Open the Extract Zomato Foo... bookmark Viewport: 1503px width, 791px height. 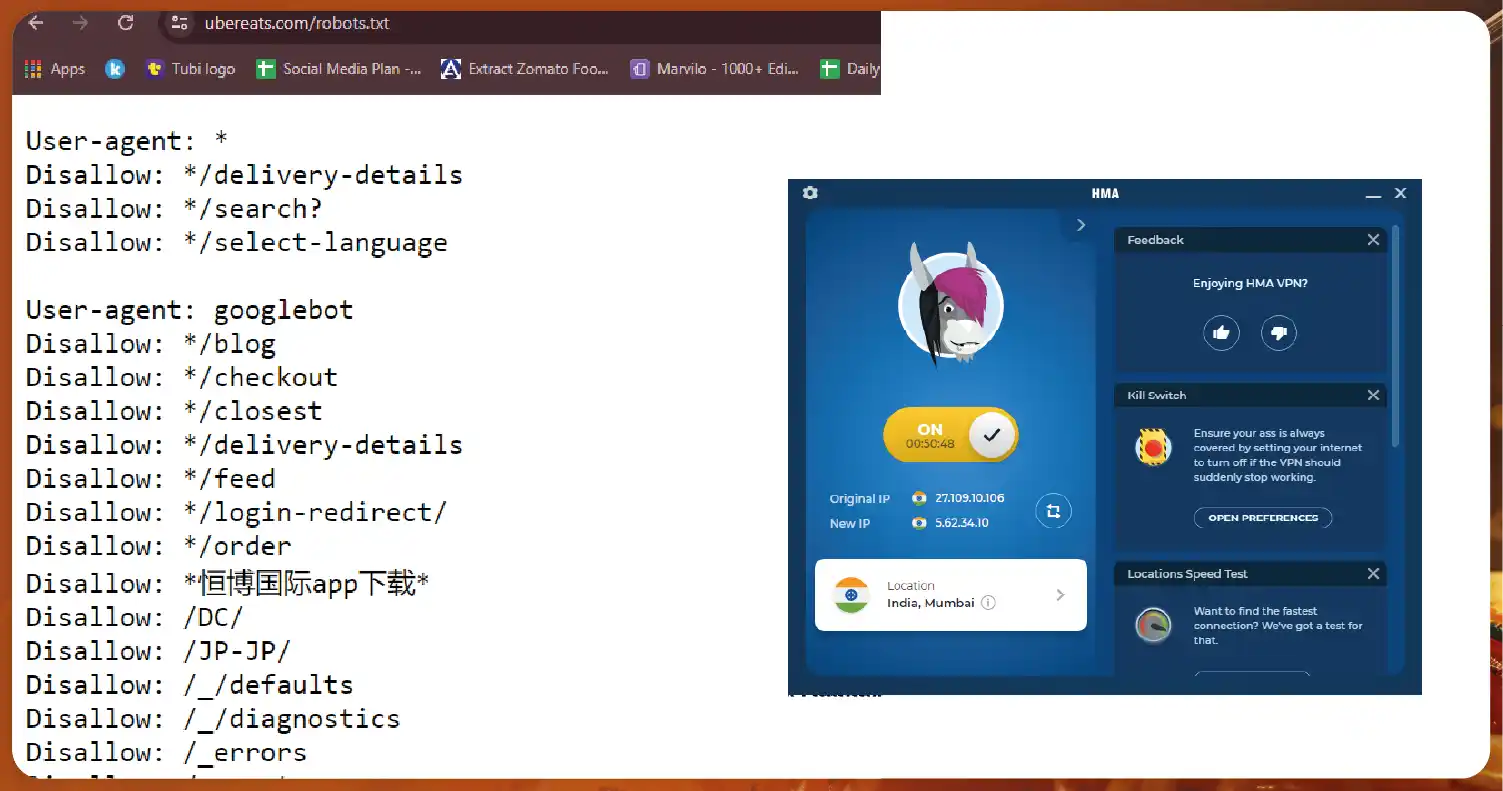click(525, 69)
